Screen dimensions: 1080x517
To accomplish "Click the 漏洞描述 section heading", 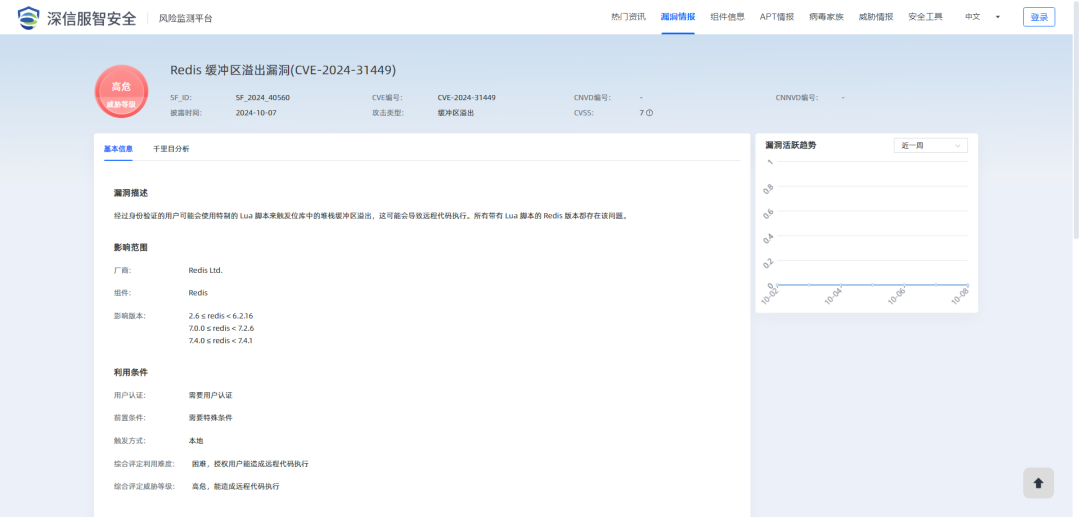I will coord(131,193).
